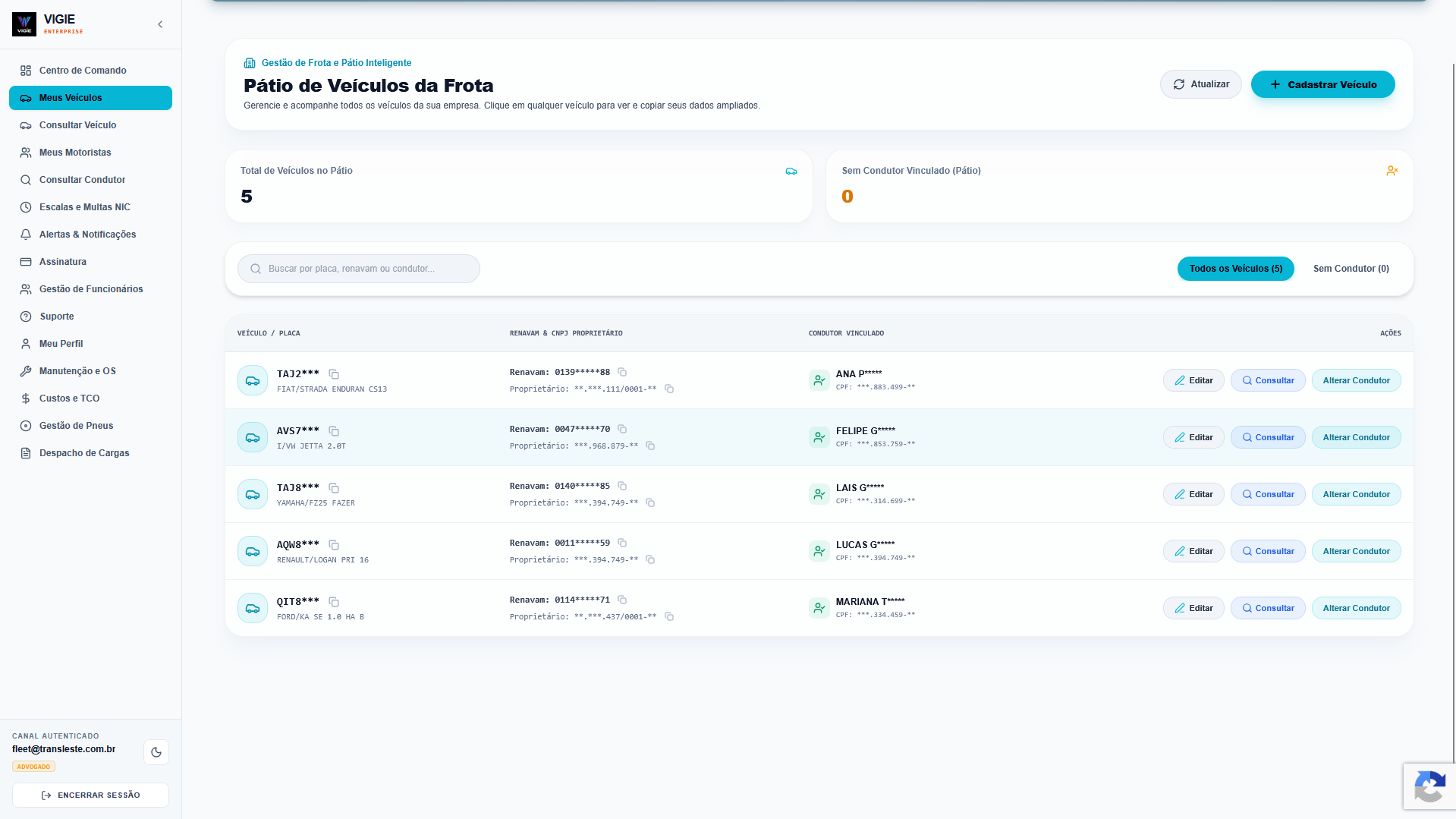Click Editar for the AQW8*** Renault Logan
This screenshot has height=819, width=1456.
pyautogui.click(x=1193, y=551)
